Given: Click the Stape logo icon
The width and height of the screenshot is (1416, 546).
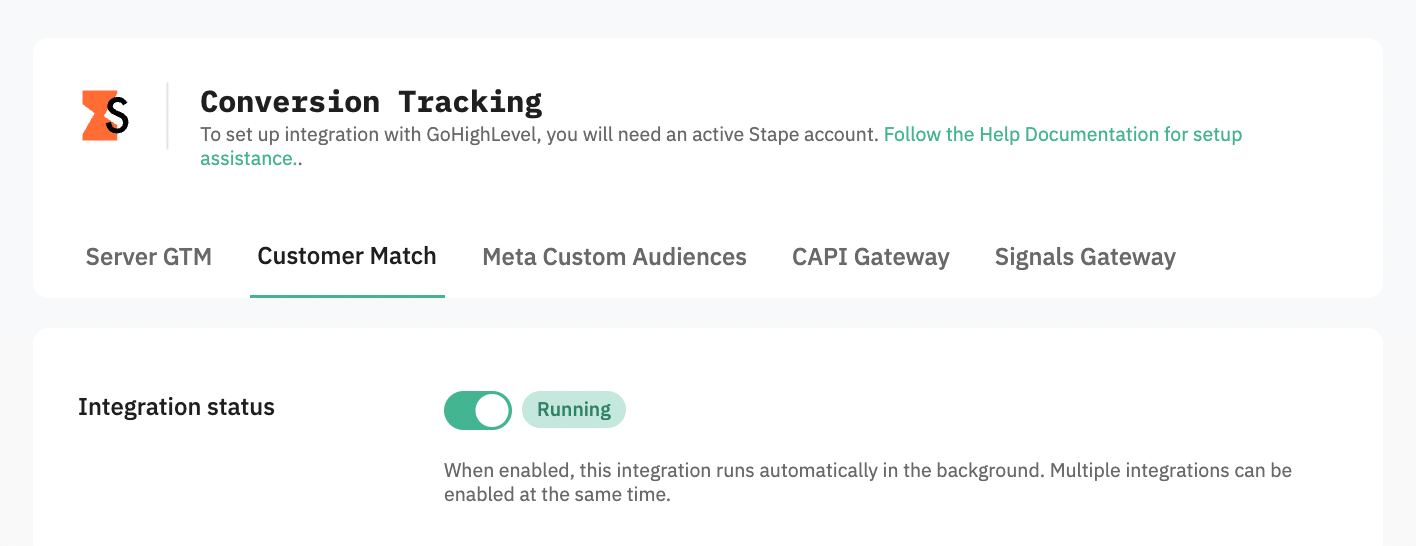Looking at the screenshot, I should (x=106, y=116).
